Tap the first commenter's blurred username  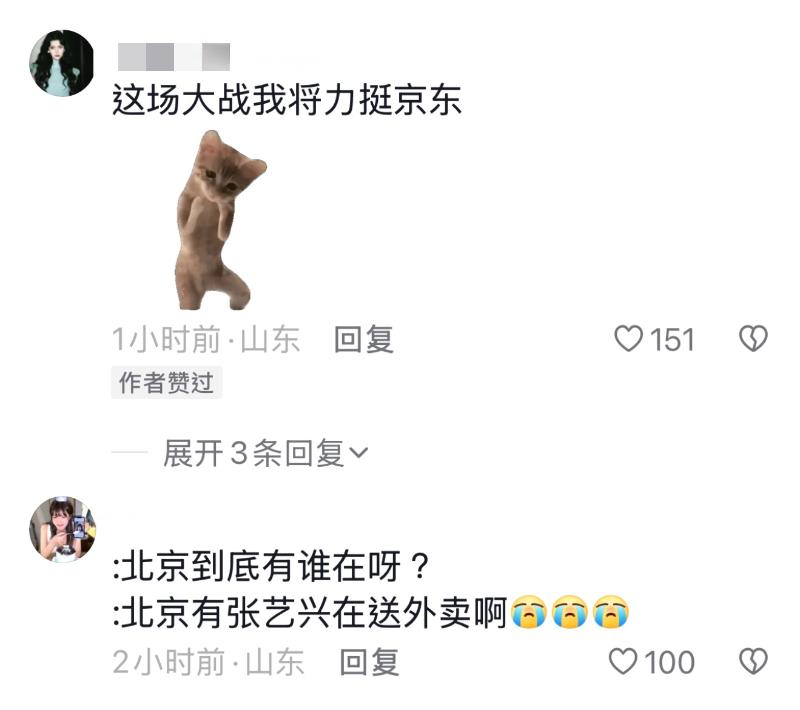coord(174,57)
